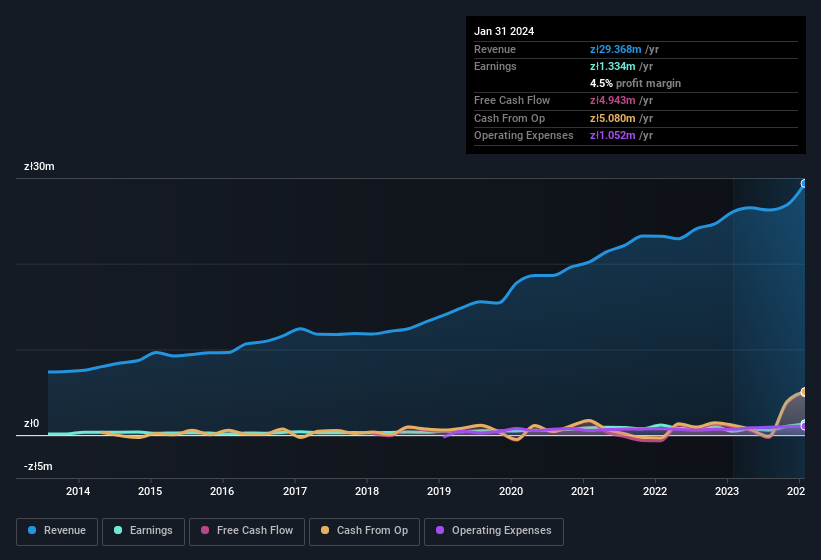
Task: Click the 4.5% profit margin text
Action: (x=635, y=83)
